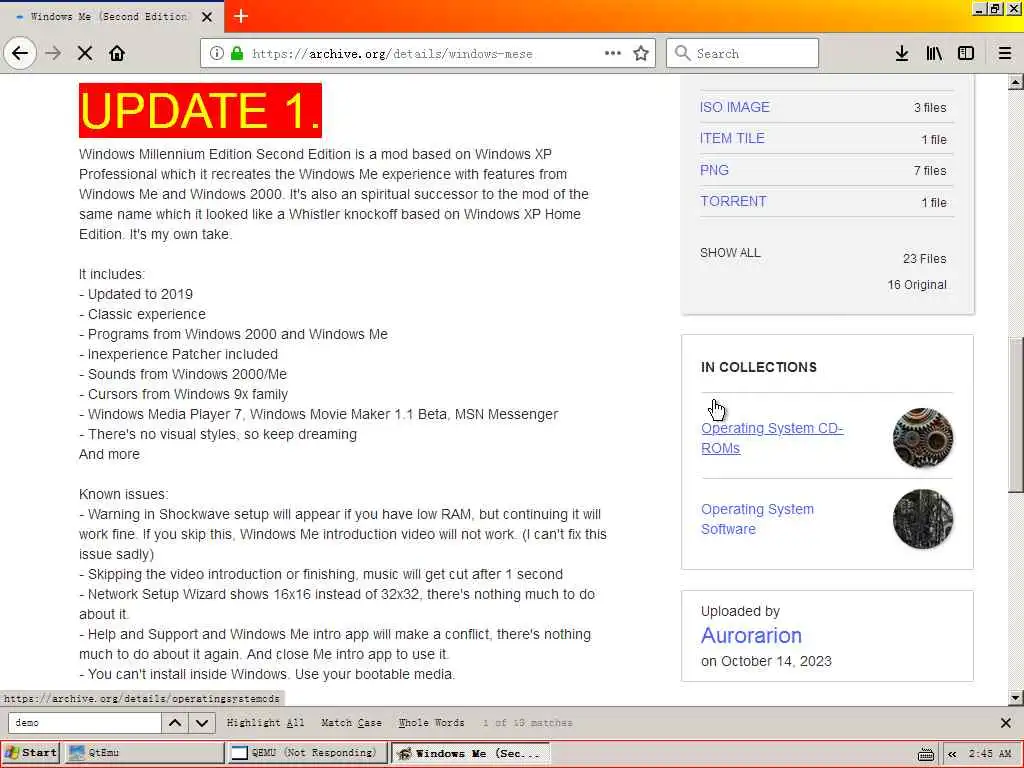Toggle Highlight All in find bar
Viewport: 1024px width, 768px height.
tap(265, 723)
